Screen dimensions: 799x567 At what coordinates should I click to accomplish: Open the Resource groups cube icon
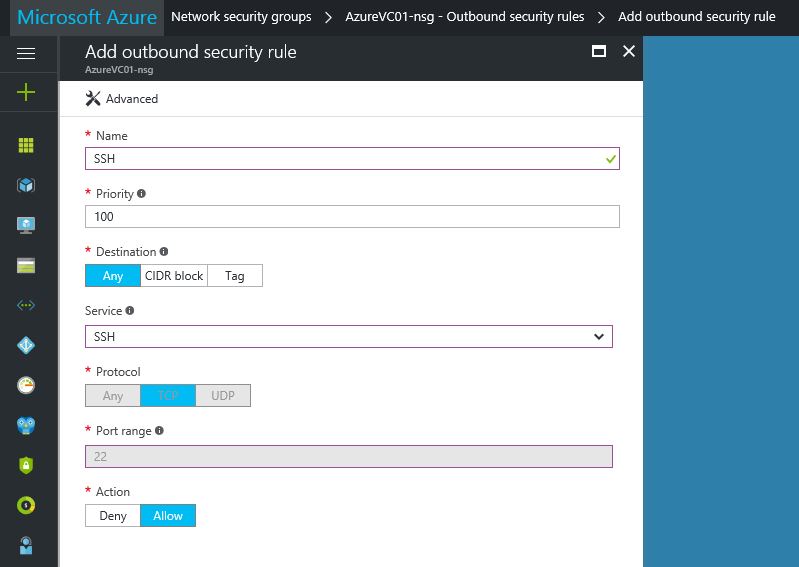click(26, 185)
